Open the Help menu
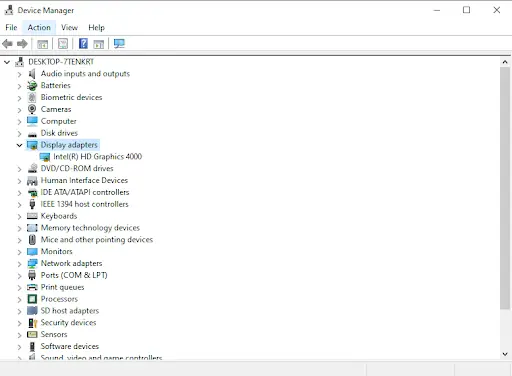 (96, 27)
